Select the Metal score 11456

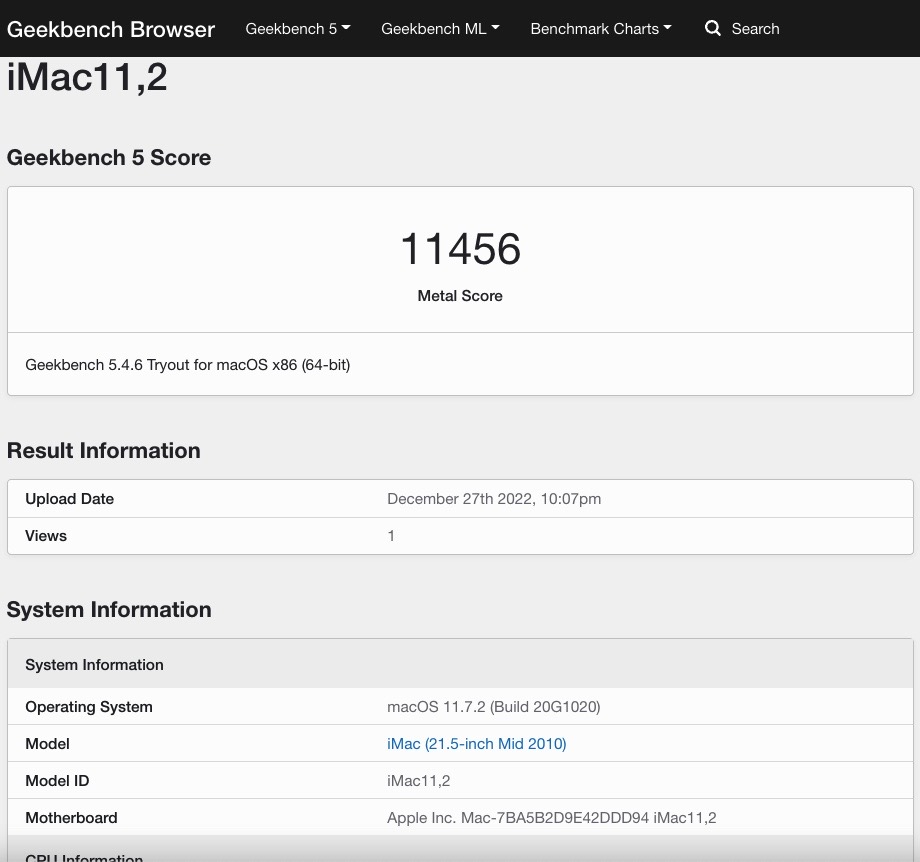coord(460,249)
